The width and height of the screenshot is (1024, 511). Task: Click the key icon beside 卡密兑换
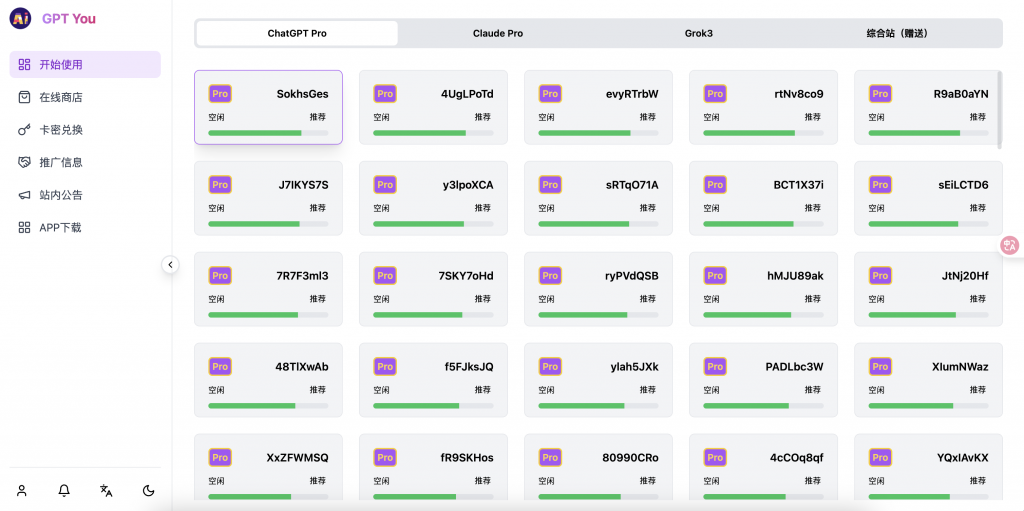24,129
